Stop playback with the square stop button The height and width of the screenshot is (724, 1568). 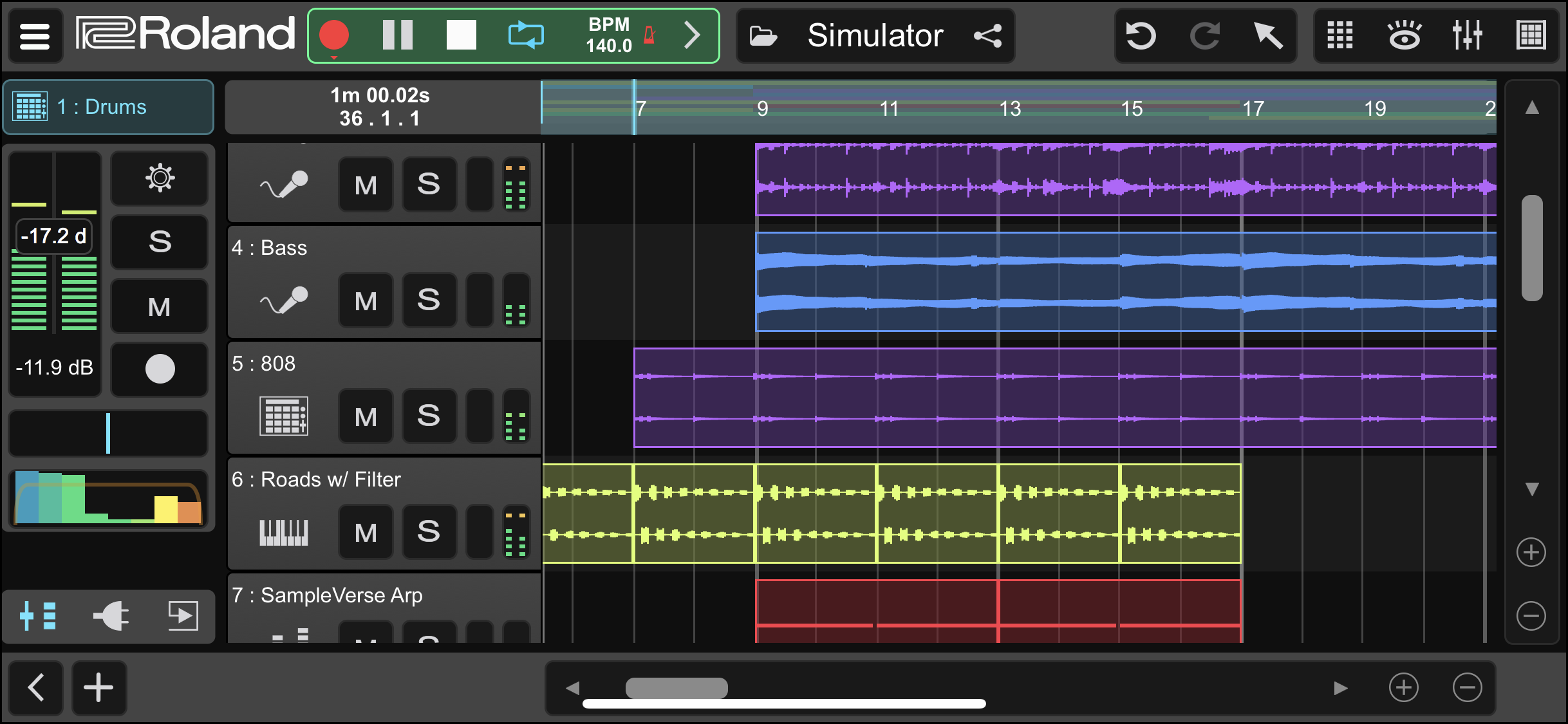click(x=462, y=35)
